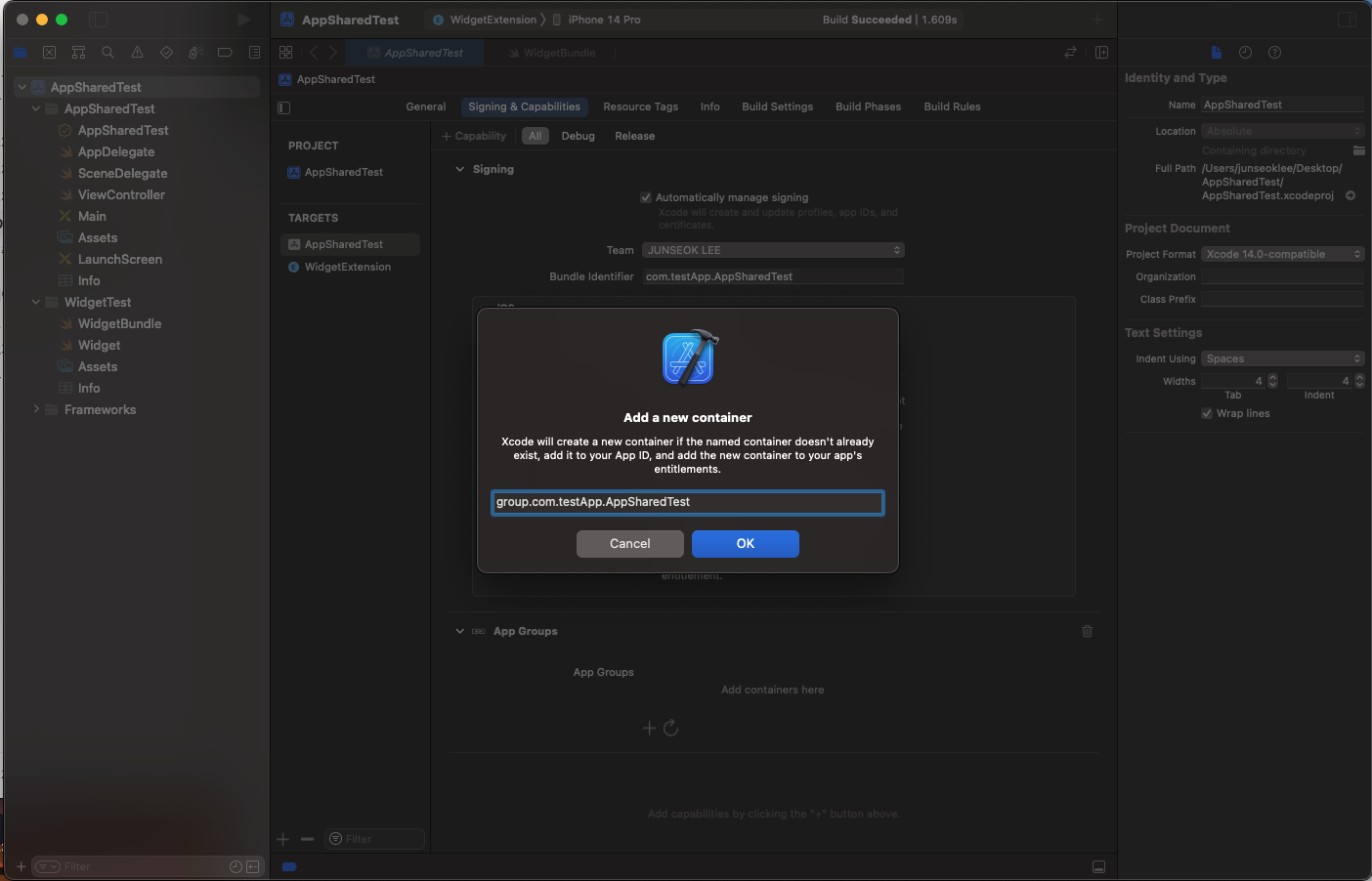Confirm new container with OK button
This screenshot has width=1372, height=881.
746,544
